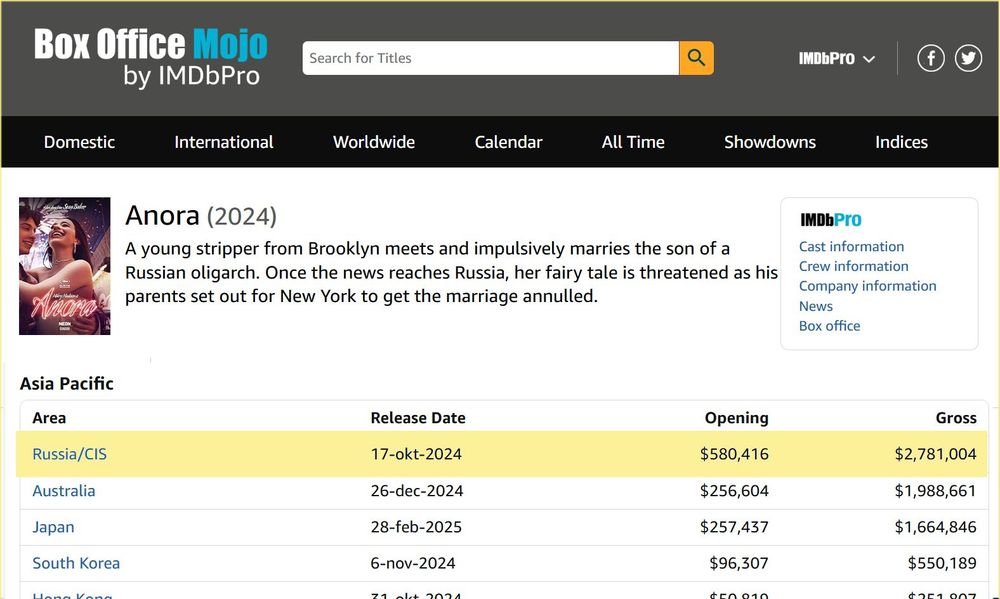Open the Worldwide menu
The height and width of the screenshot is (599, 1000).
pos(374,142)
